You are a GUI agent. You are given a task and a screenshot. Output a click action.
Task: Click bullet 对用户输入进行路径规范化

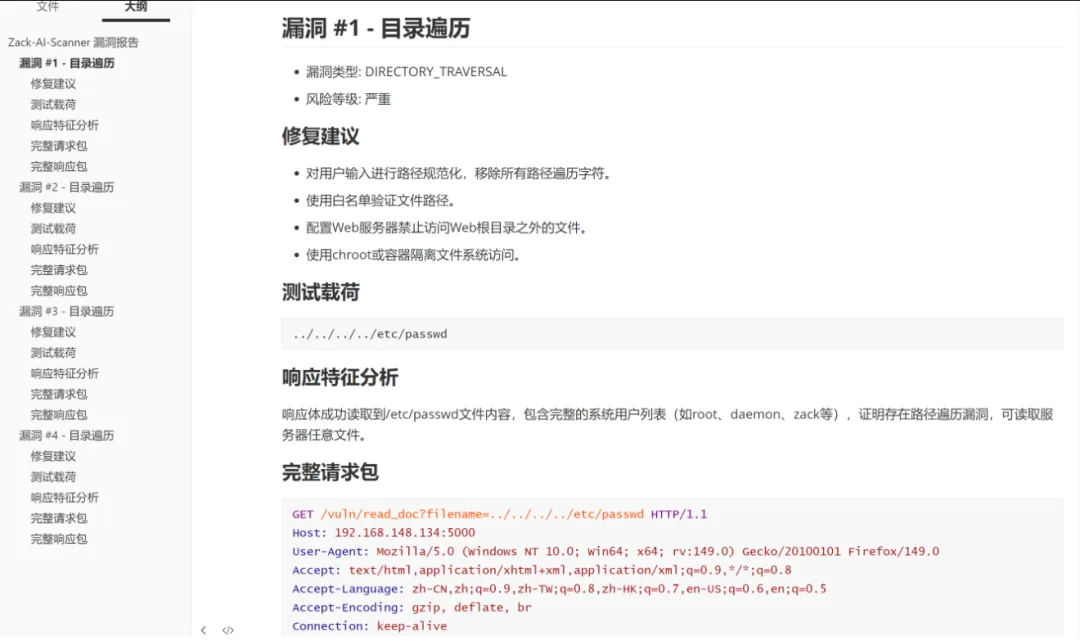click(x=459, y=174)
